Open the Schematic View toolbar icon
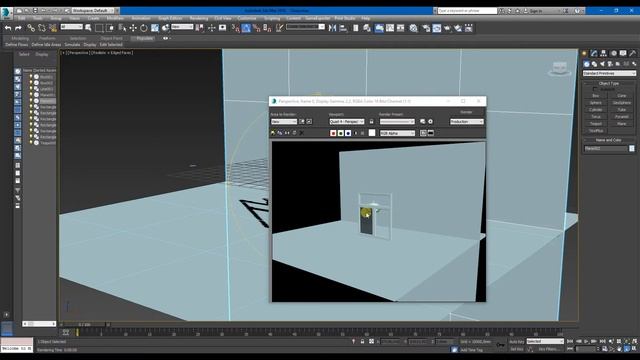Viewport: 640px width, 360px height. [x=401, y=28]
